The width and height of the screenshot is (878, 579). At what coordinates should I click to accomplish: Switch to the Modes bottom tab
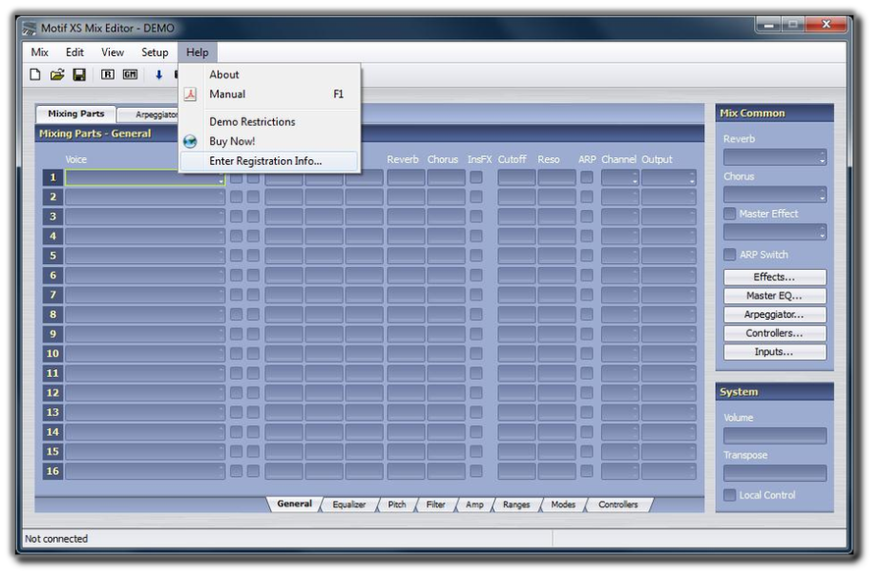pyautogui.click(x=563, y=505)
